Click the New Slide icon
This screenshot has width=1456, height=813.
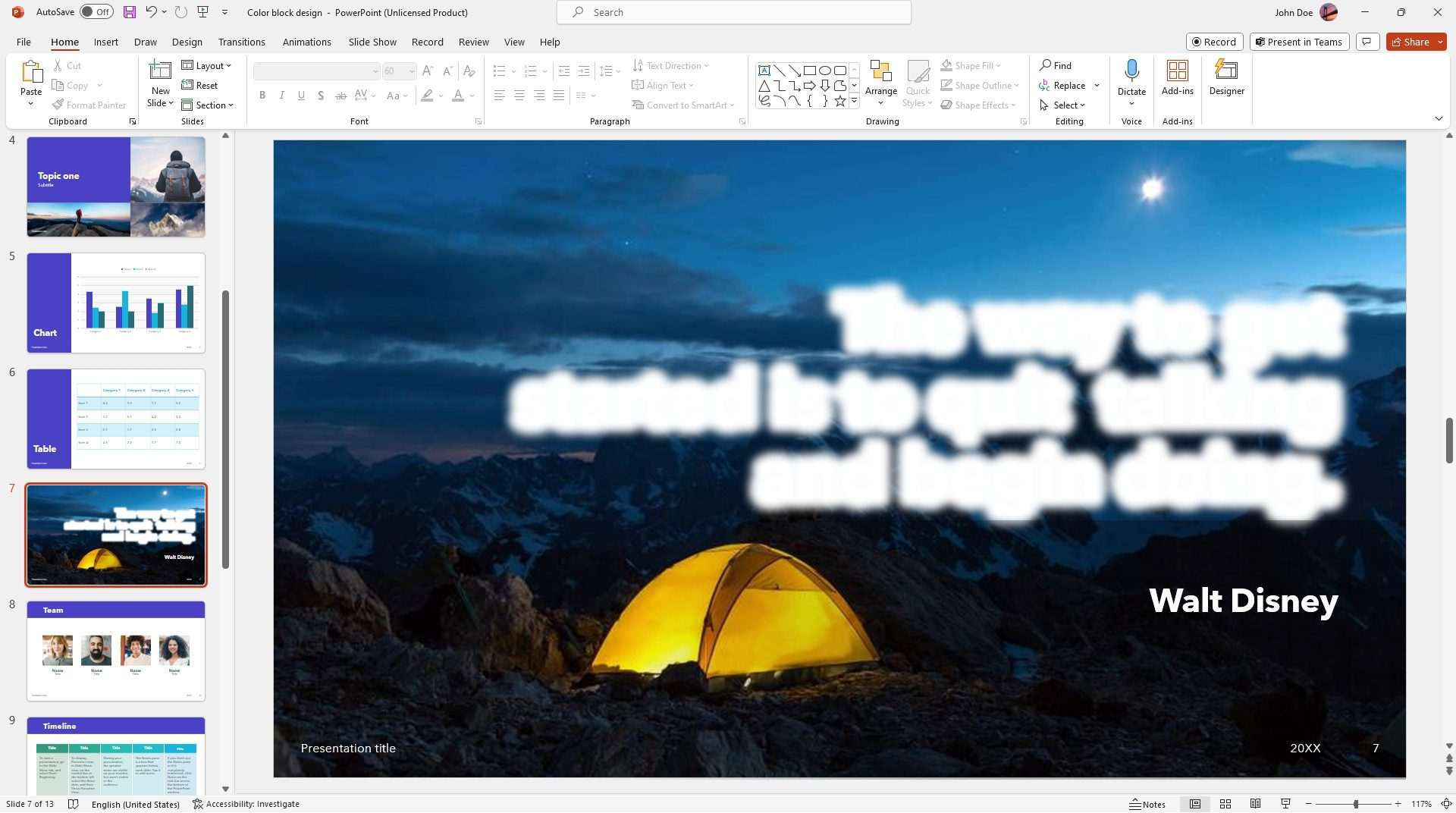(x=160, y=71)
